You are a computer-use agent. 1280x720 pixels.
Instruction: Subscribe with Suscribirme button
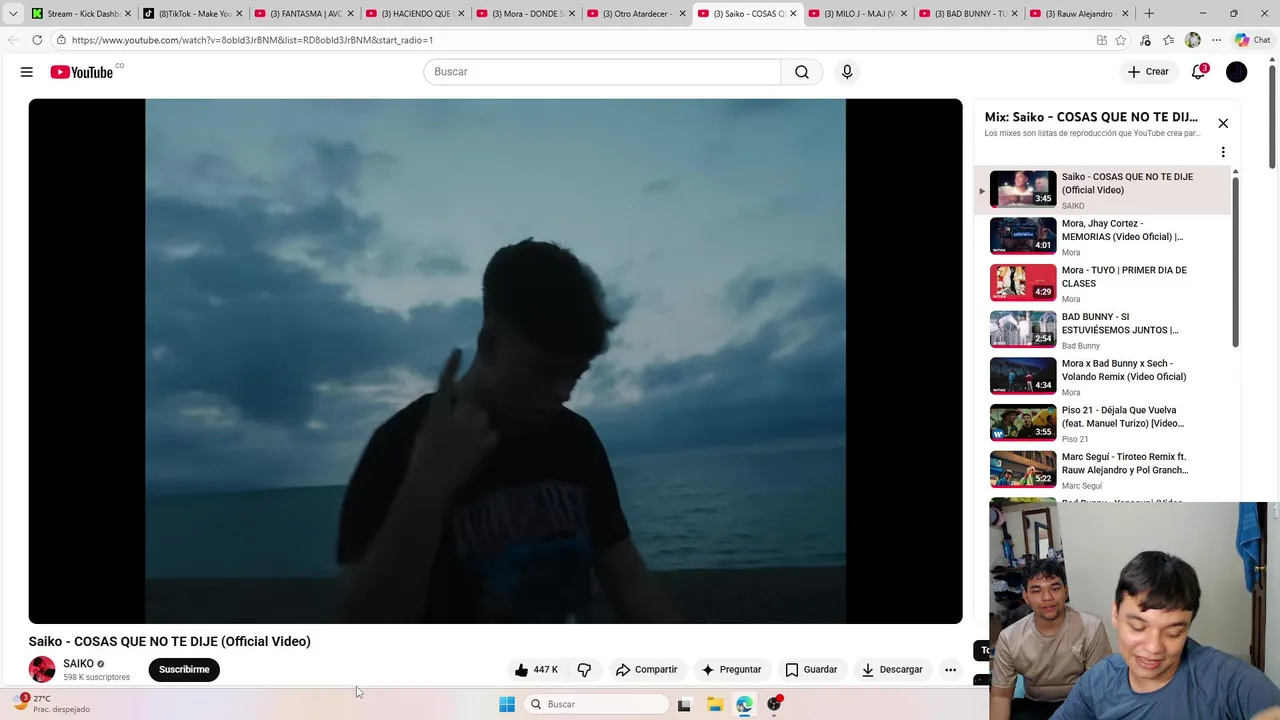pyautogui.click(x=184, y=670)
